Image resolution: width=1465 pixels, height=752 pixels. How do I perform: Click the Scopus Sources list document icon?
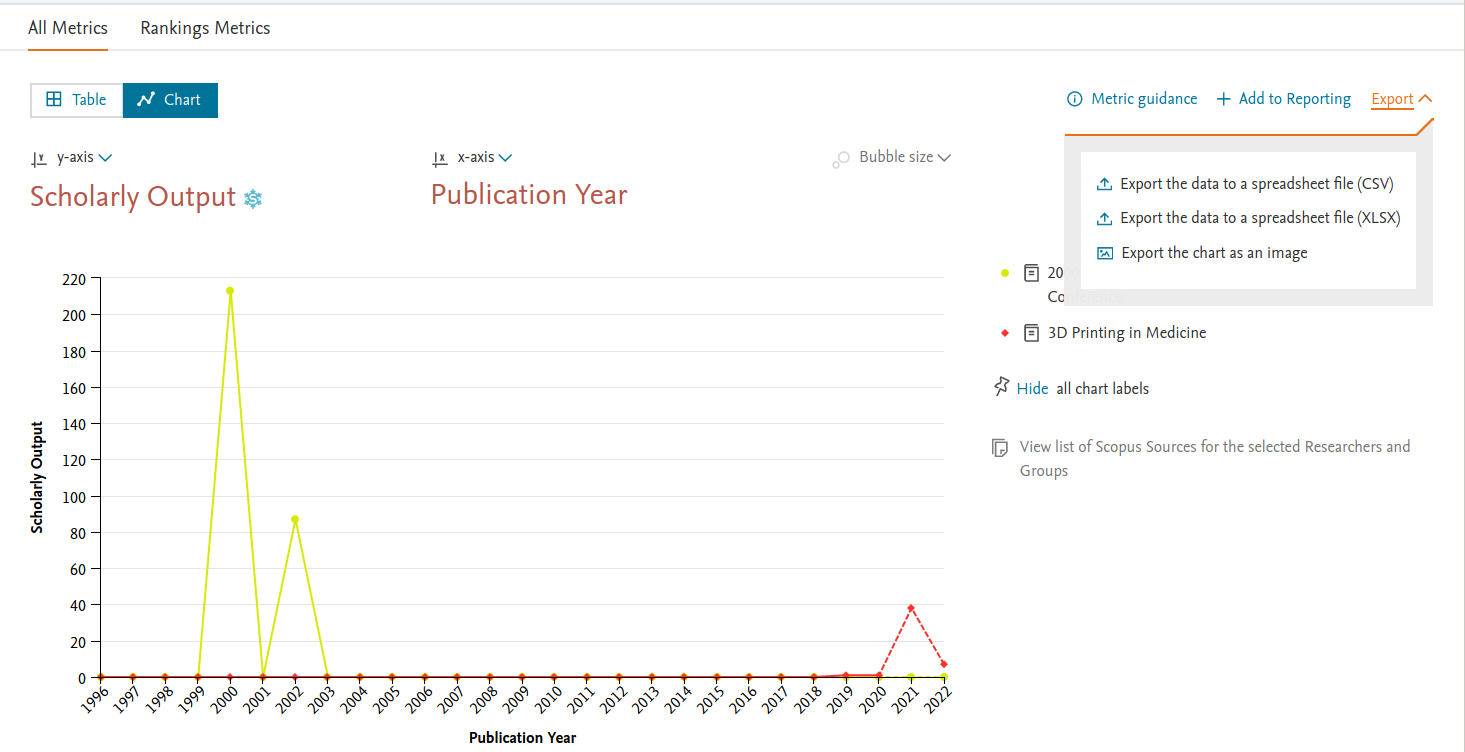1000,448
